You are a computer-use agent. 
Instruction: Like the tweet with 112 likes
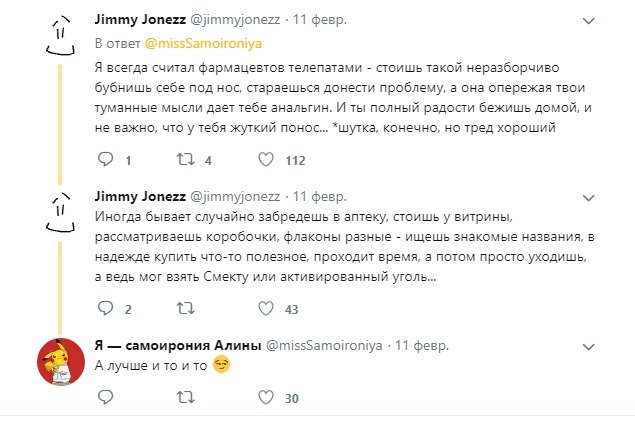point(266,160)
